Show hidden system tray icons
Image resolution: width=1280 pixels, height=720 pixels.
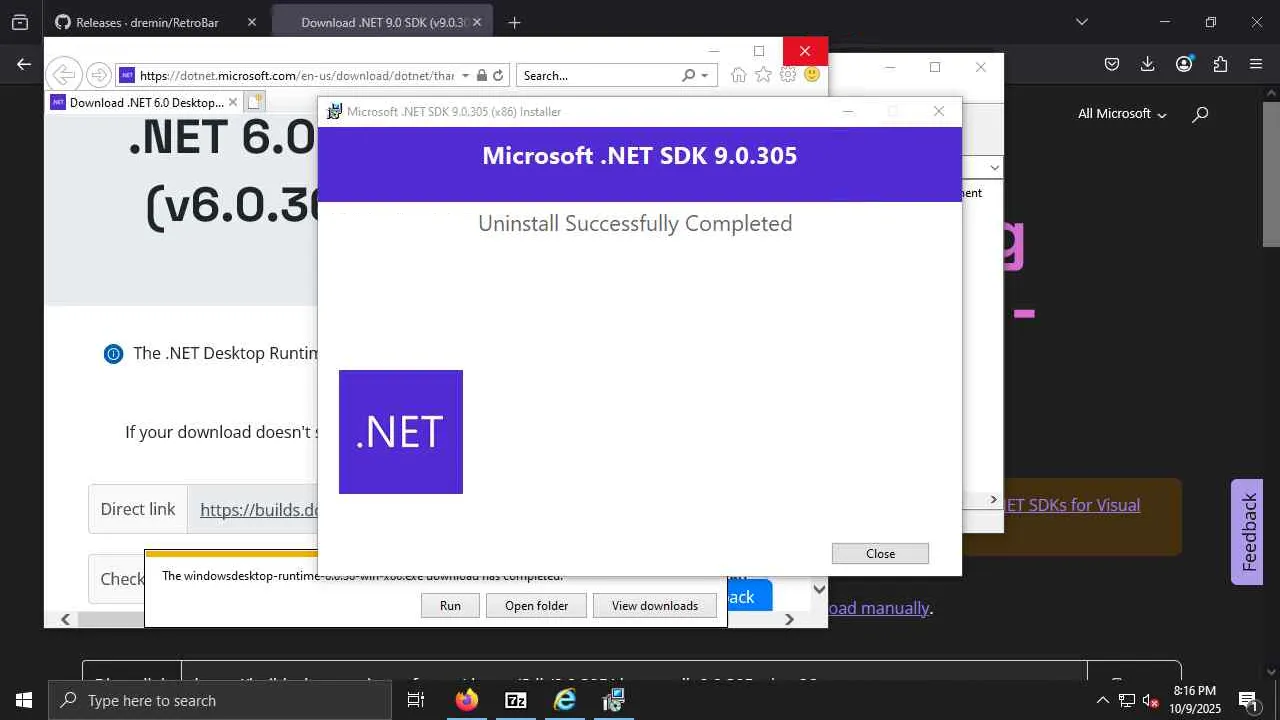coord(1102,700)
